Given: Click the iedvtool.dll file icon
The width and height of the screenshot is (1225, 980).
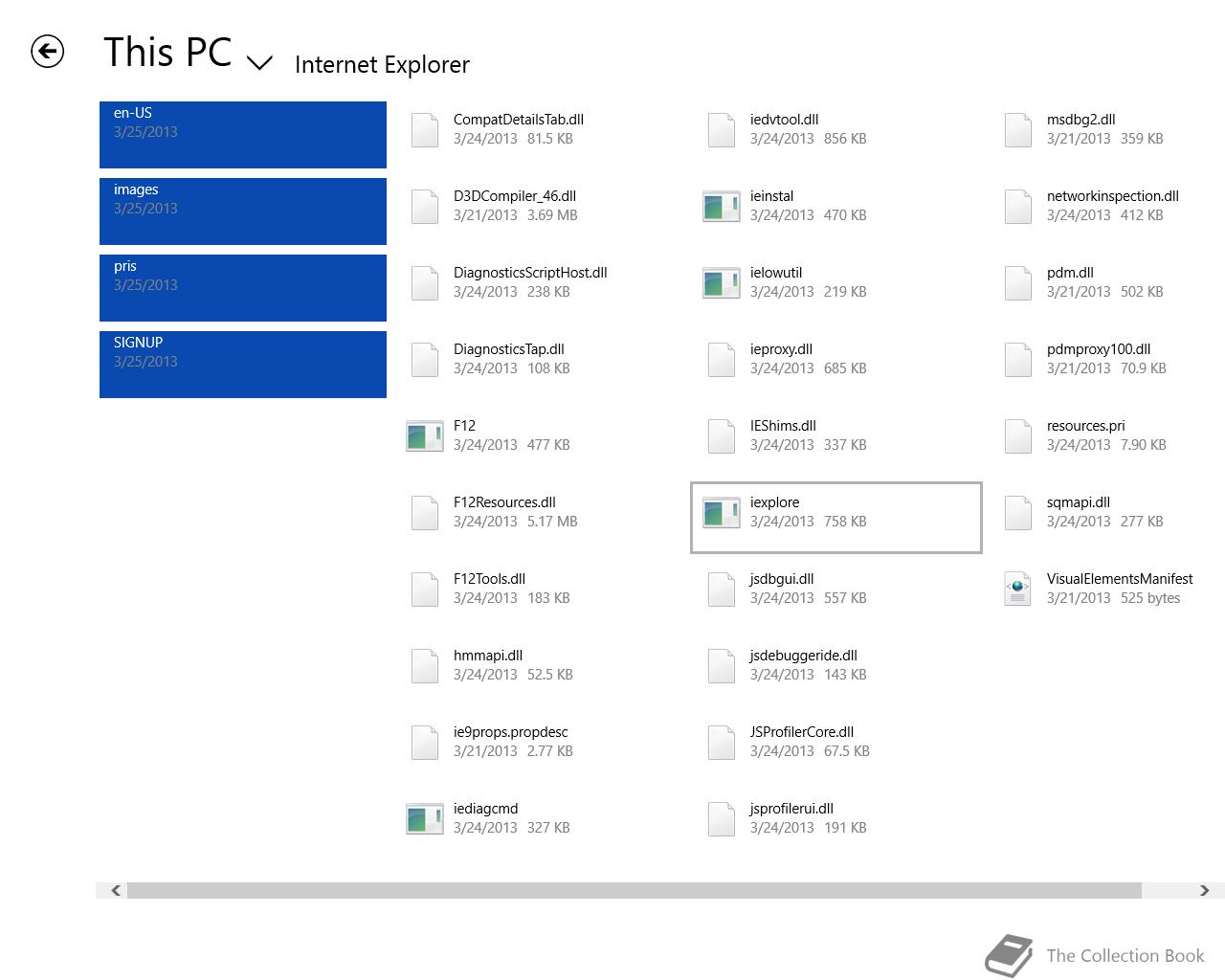Looking at the screenshot, I should coord(722,130).
